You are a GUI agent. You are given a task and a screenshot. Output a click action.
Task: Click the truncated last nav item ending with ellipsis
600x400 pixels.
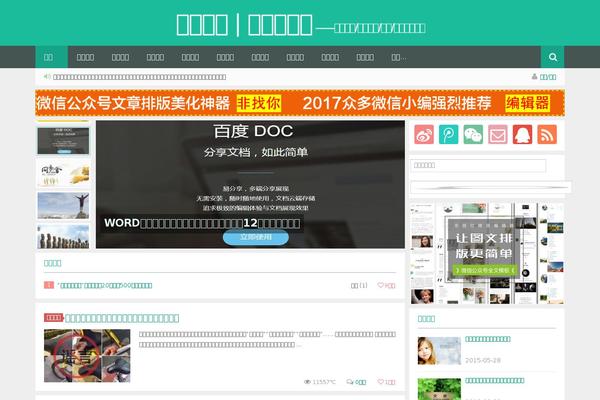click(399, 57)
